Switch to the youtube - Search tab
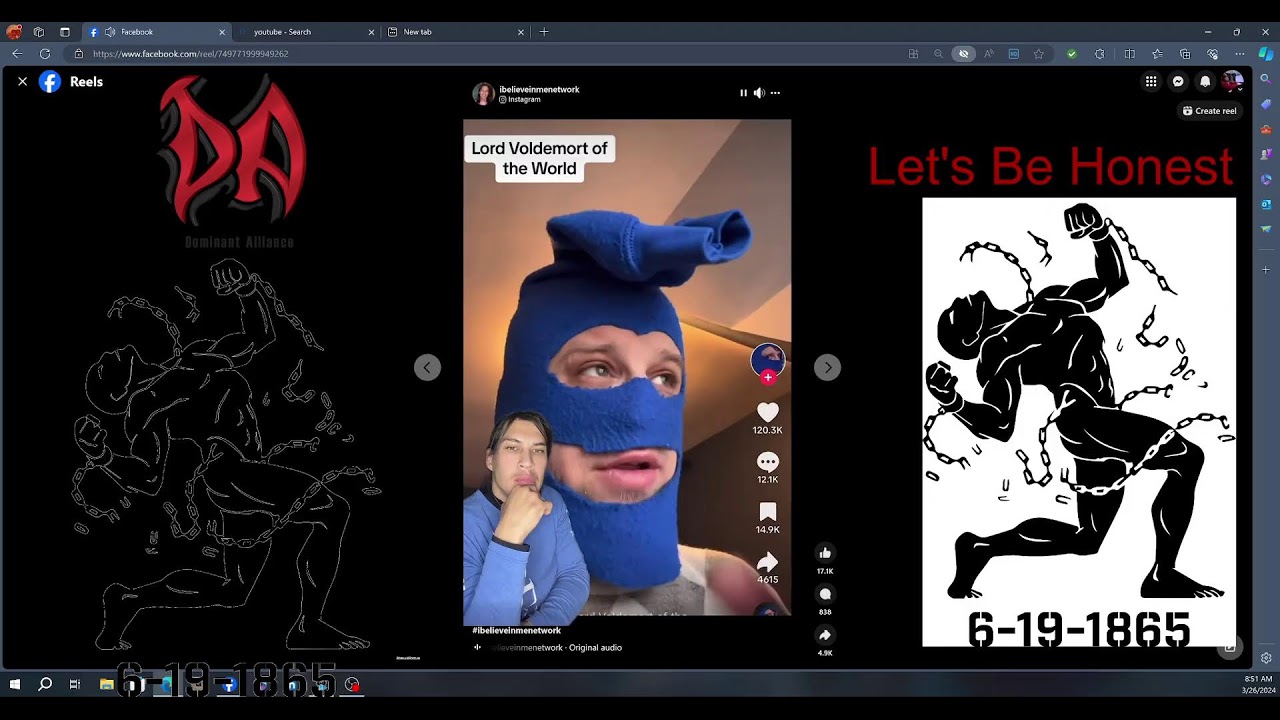Screen dimensions: 1280x720 pyautogui.click(x=305, y=32)
